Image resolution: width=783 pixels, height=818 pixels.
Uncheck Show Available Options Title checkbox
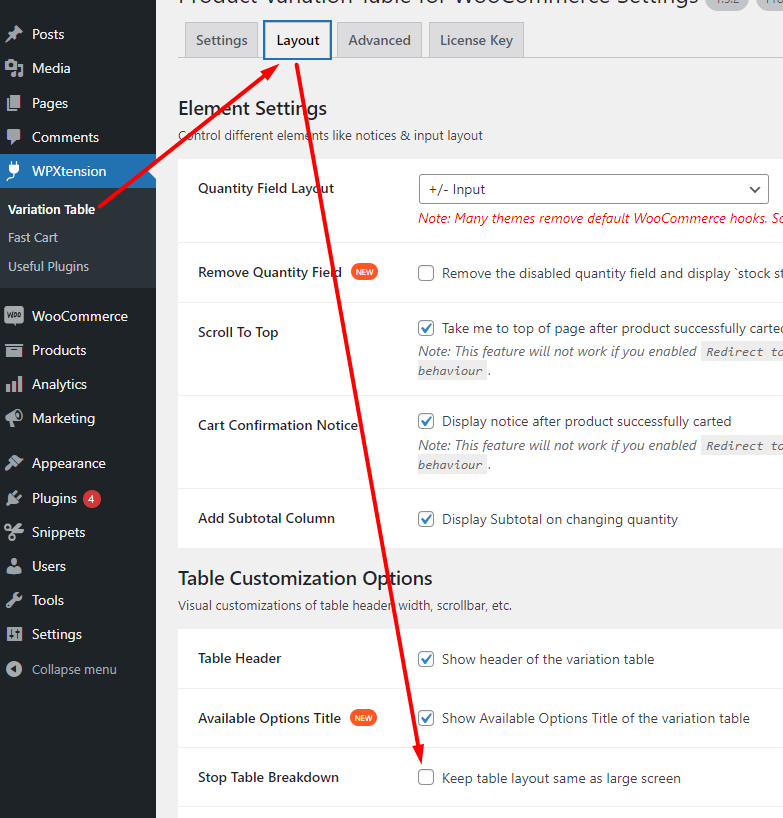(426, 718)
